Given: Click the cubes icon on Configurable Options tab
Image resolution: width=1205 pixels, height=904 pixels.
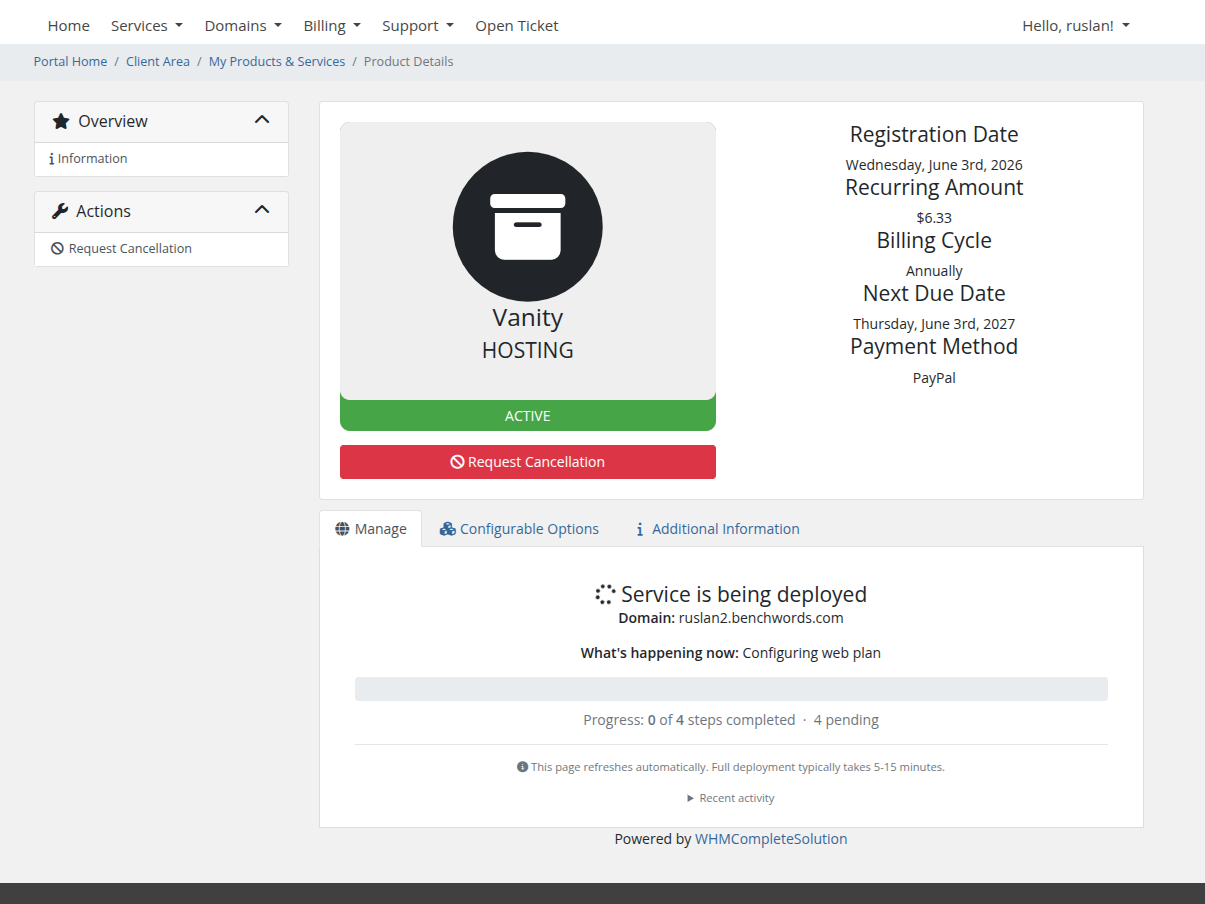Looking at the screenshot, I should pyautogui.click(x=448, y=529).
